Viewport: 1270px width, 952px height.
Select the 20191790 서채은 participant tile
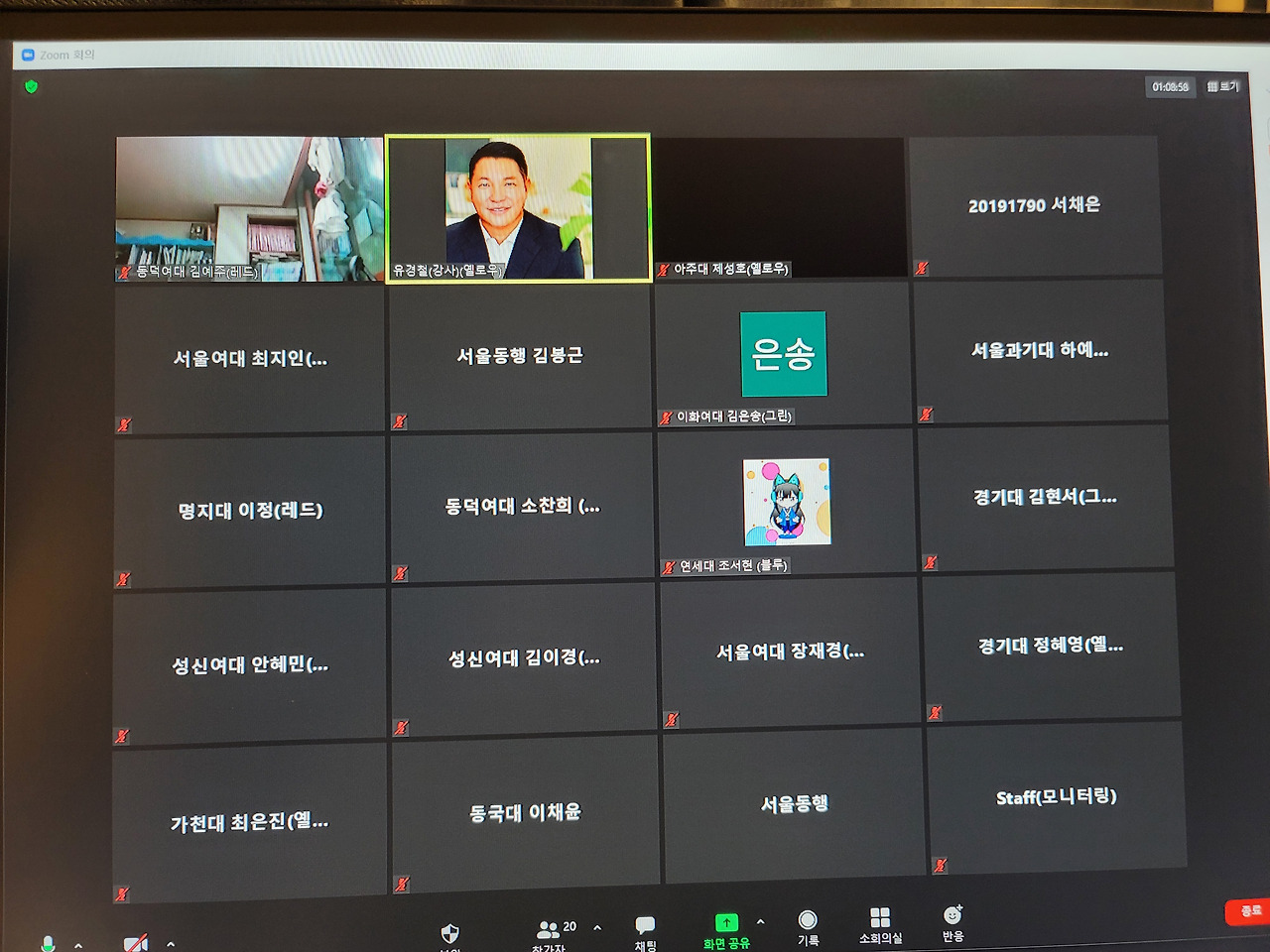click(x=1034, y=205)
